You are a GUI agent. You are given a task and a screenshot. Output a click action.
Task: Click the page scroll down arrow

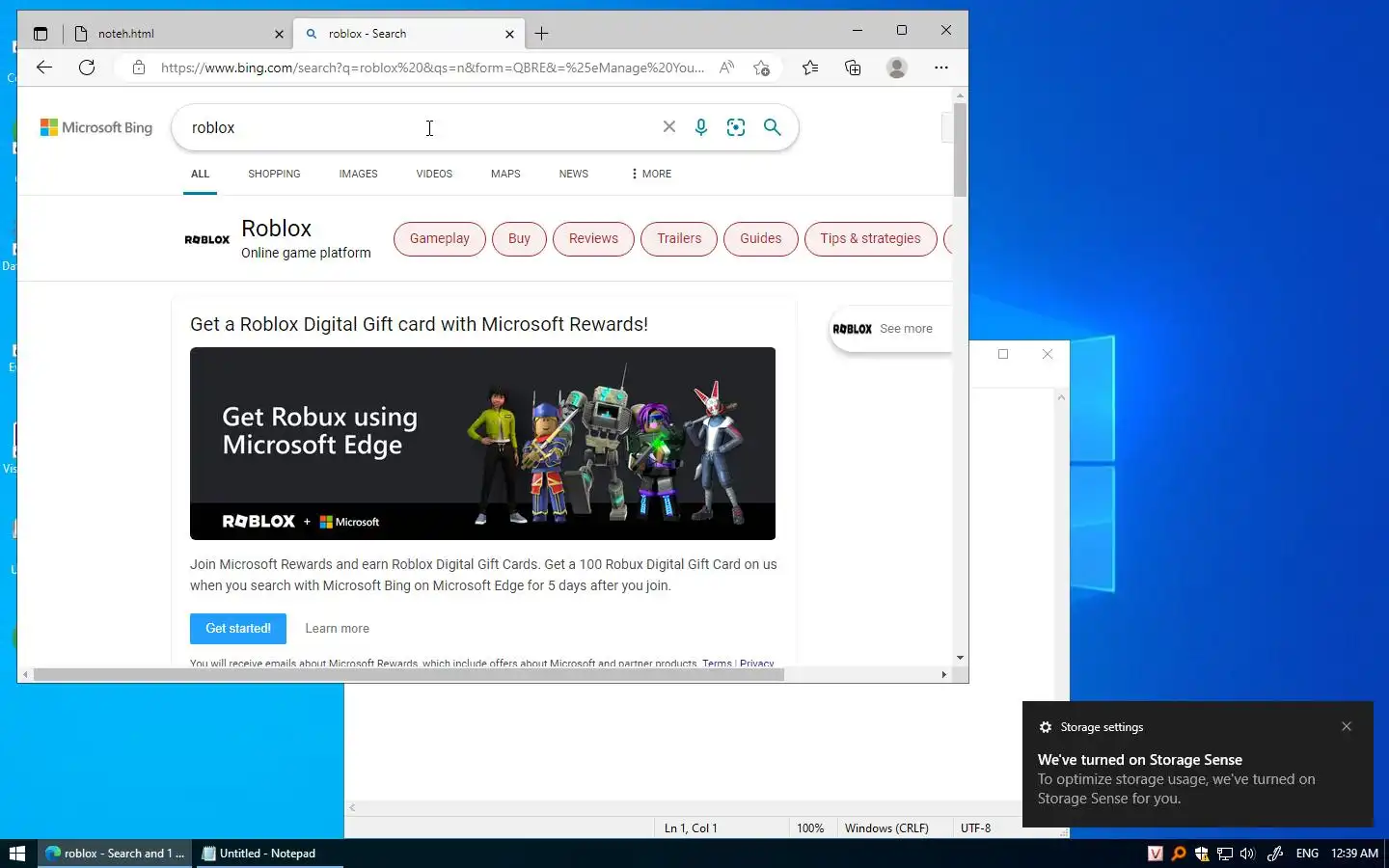point(960,658)
